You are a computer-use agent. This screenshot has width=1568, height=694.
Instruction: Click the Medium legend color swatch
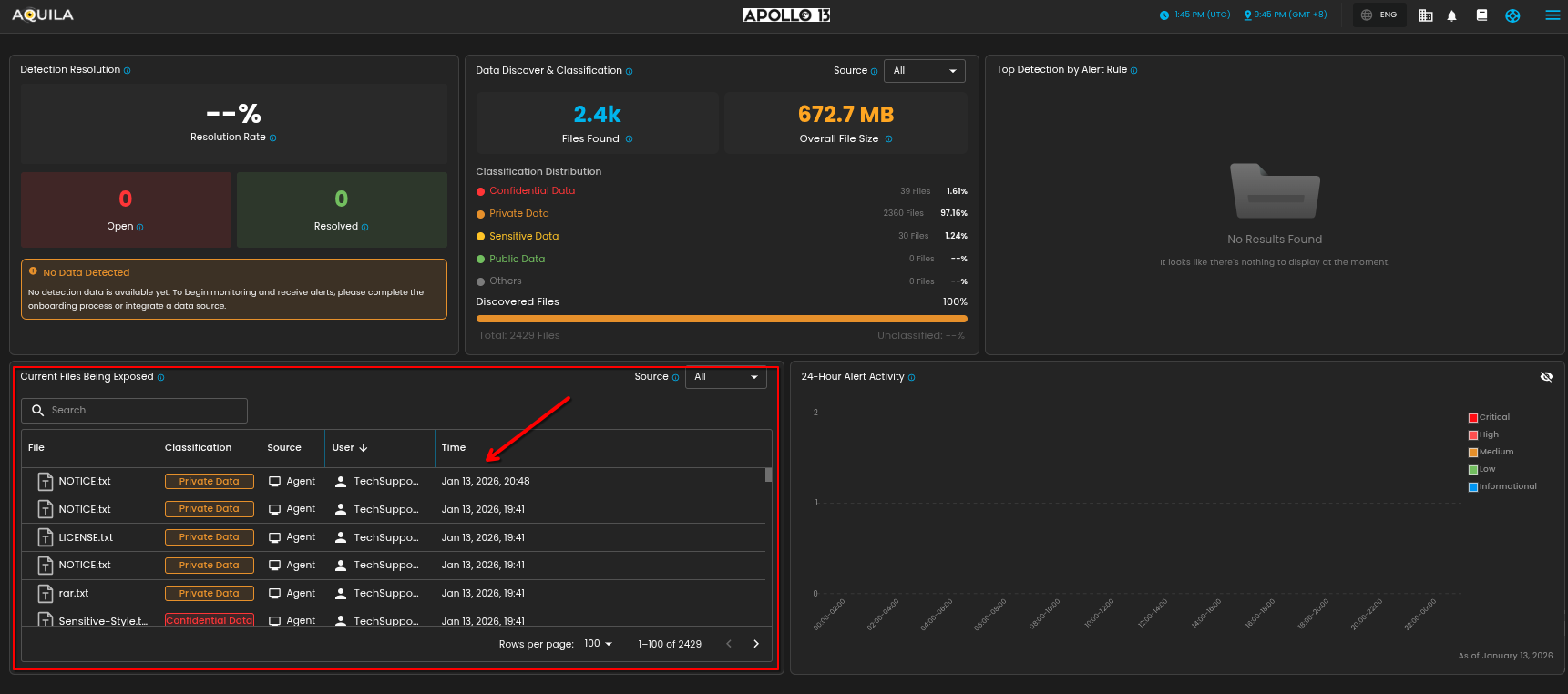[x=1472, y=453]
